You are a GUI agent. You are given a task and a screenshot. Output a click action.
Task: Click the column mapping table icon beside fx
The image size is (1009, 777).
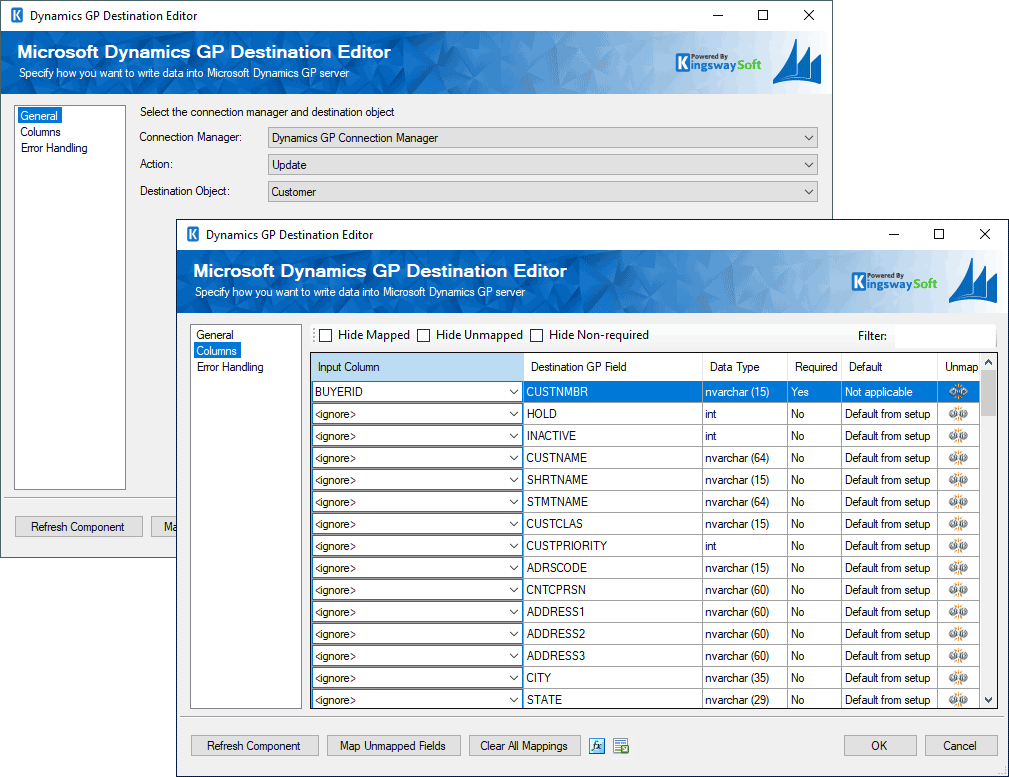[621, 745]
